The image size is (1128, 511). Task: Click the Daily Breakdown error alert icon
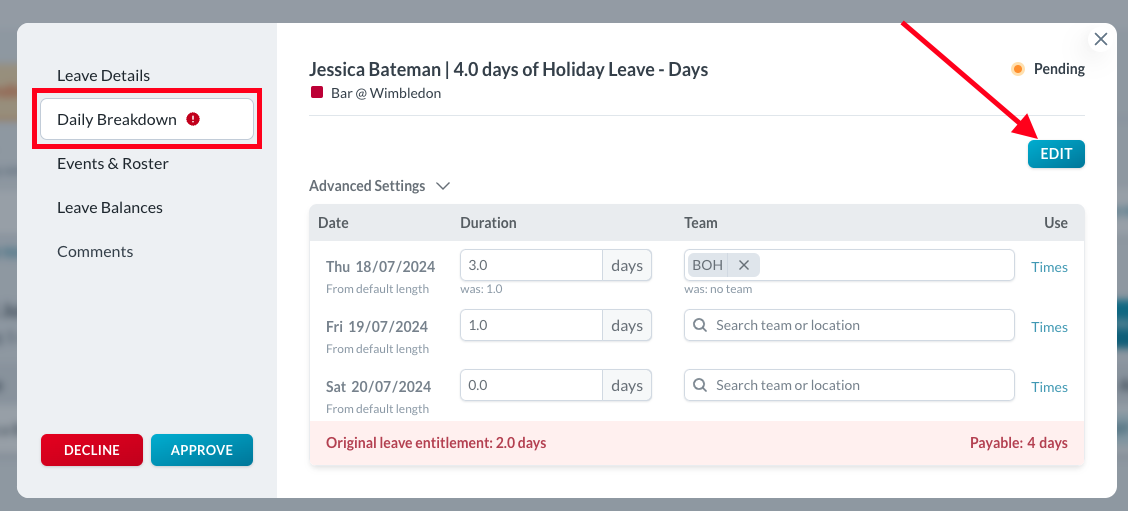pos(193,119)
